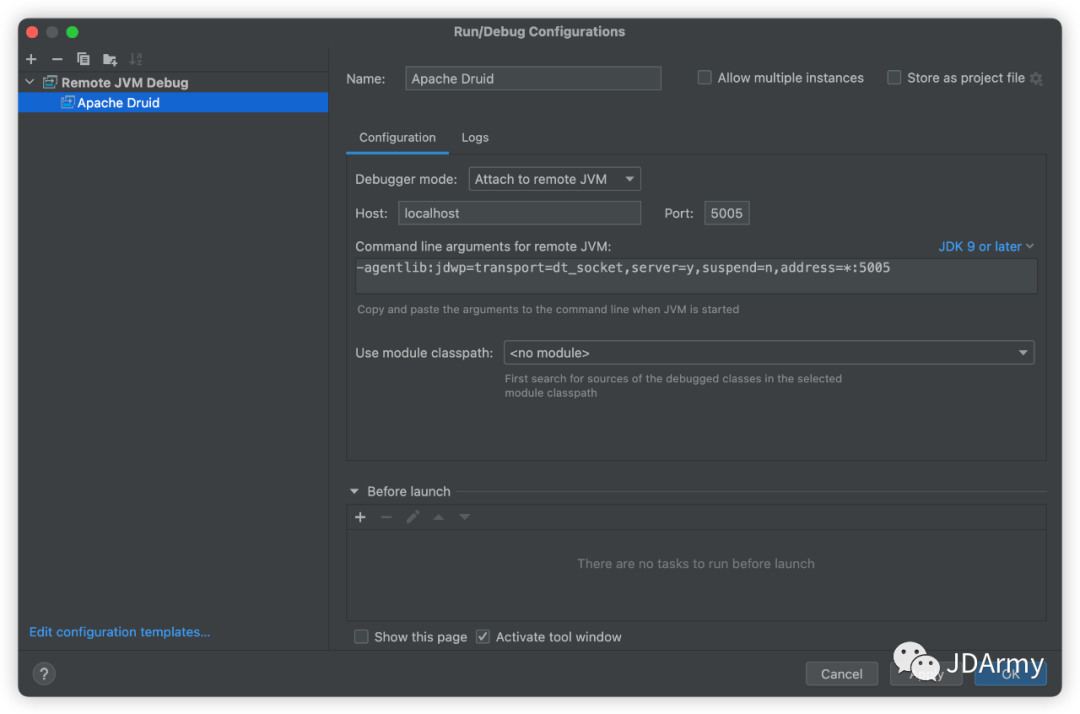
Task: Collapse the Remote JVM Debug tree node
Action: [x=30, y=82]
